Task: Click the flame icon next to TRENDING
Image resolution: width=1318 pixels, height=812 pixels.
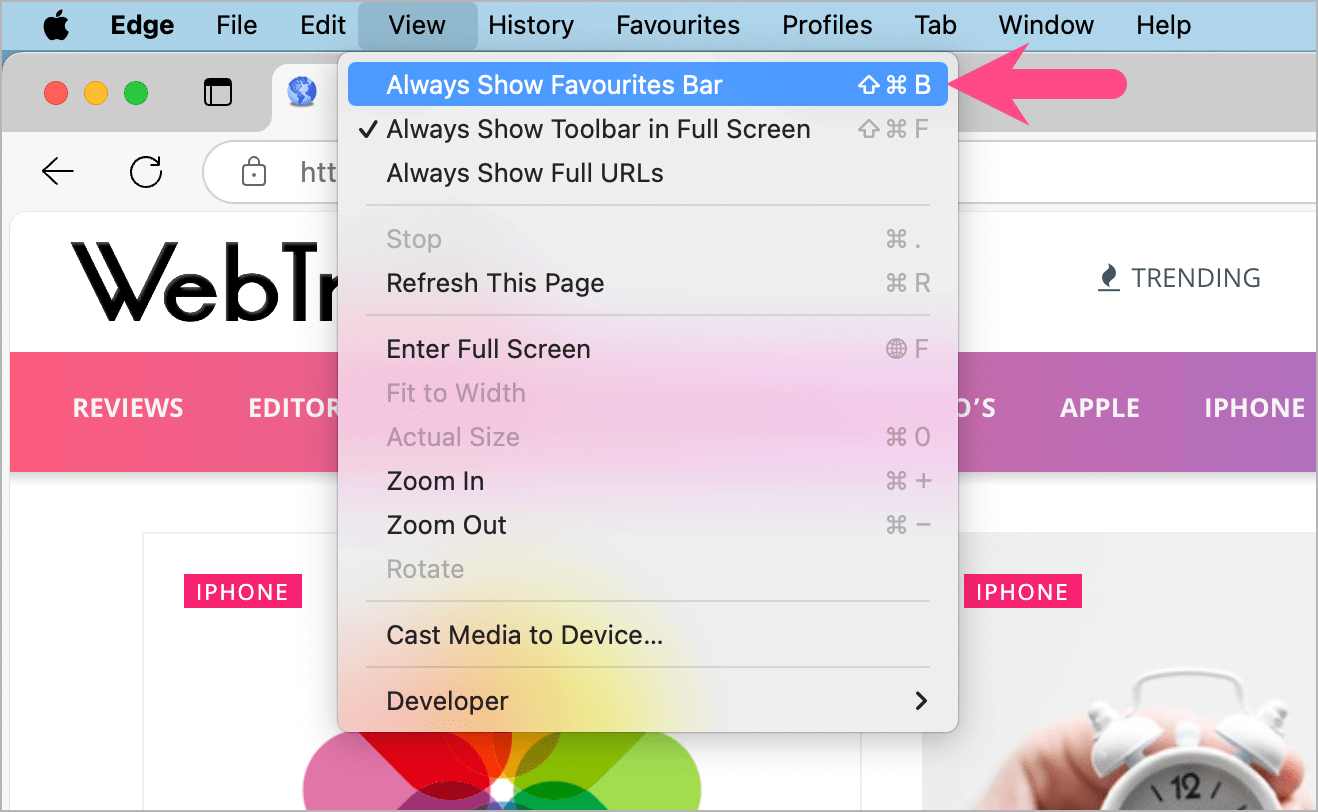Action: pos(1108,277)
